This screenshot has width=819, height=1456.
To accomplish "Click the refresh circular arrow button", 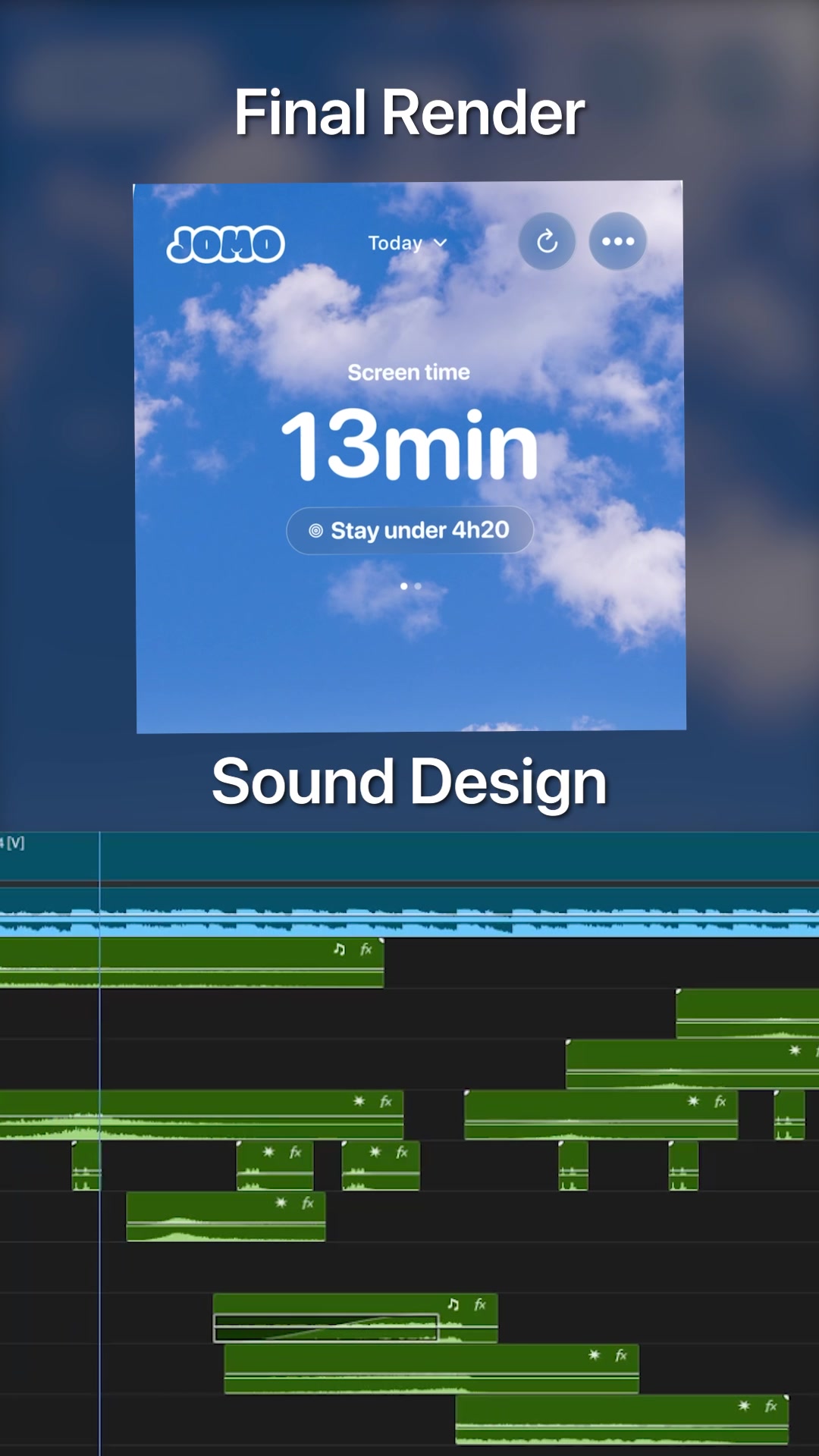I will click(x=547, y=242).
